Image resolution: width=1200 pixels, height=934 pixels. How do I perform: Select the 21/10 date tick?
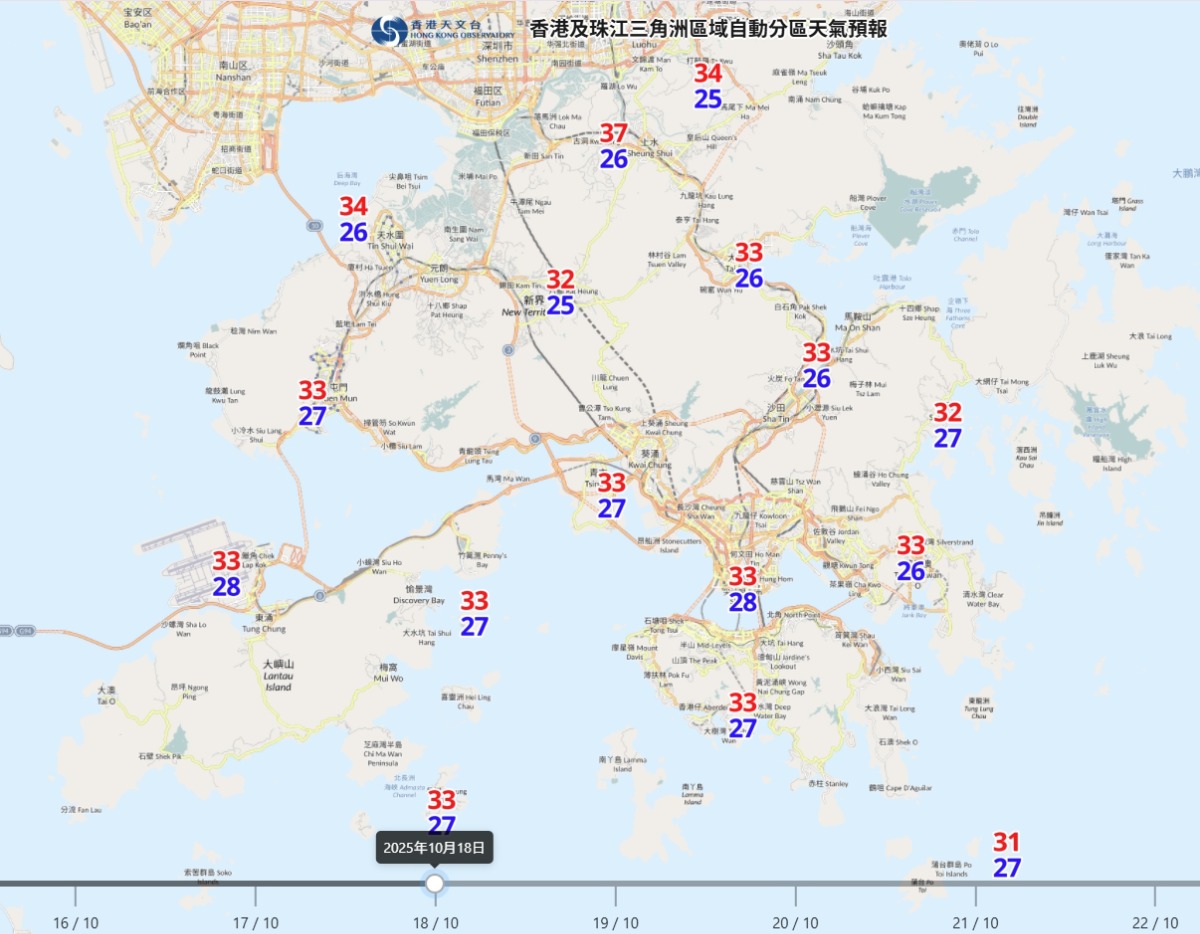(975, 922)
